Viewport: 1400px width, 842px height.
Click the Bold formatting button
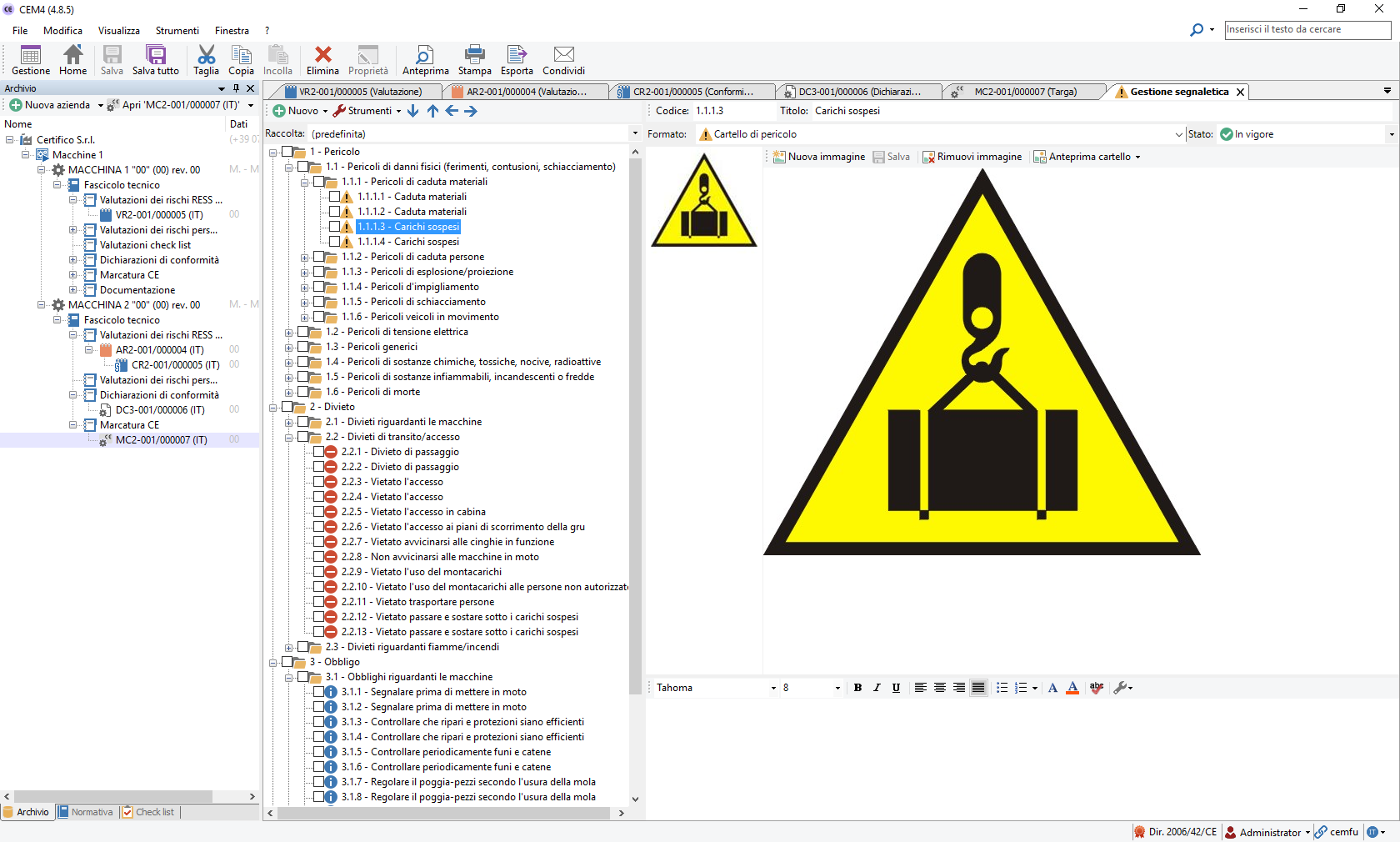point(857,688)
